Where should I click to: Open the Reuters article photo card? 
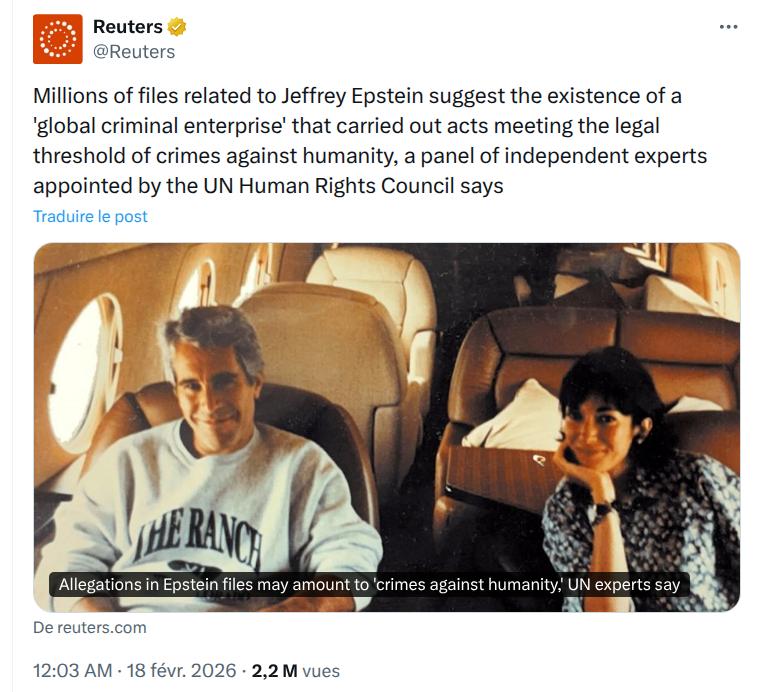click(x=386, y=400)
